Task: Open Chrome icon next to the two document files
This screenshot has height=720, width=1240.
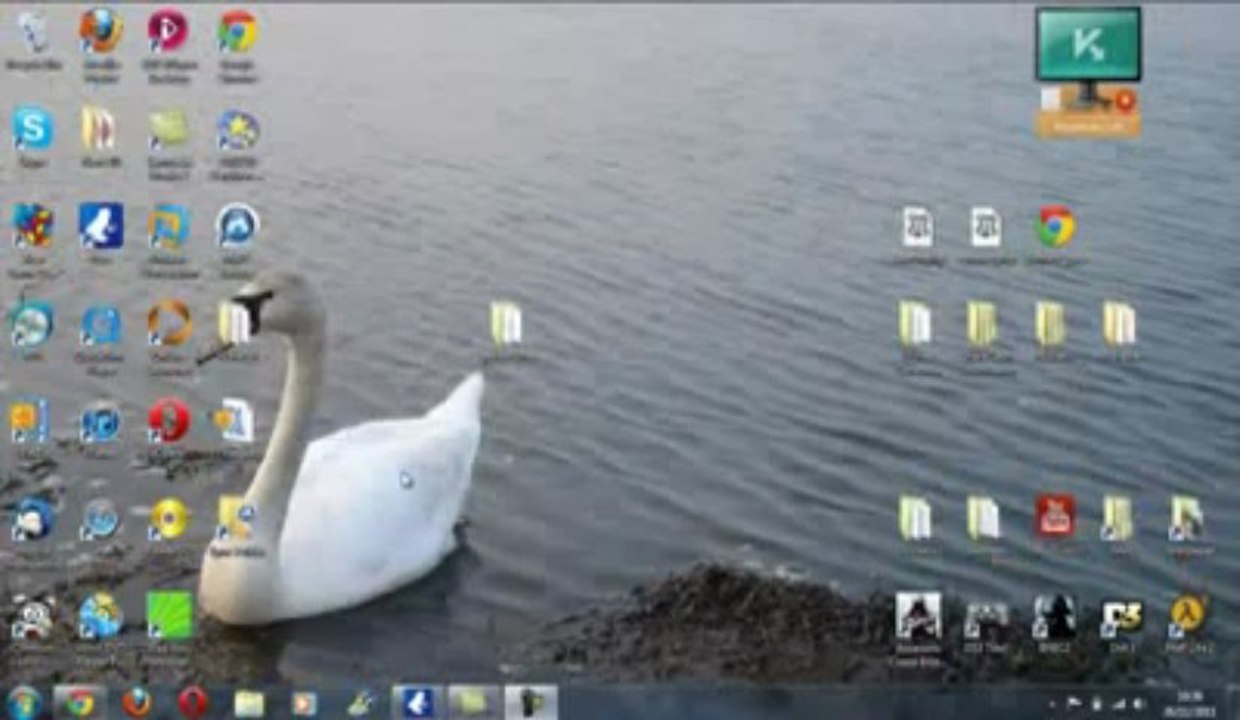Action: [1055, 227]
